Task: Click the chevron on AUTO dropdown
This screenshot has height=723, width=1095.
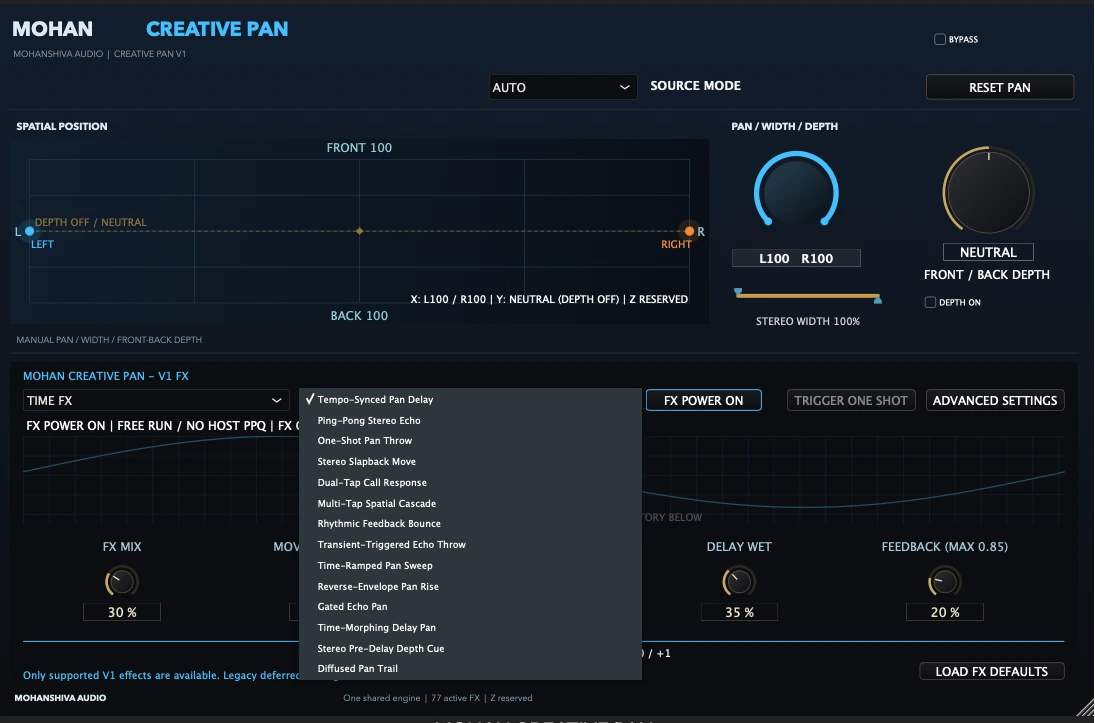Action: coord(624,87)
